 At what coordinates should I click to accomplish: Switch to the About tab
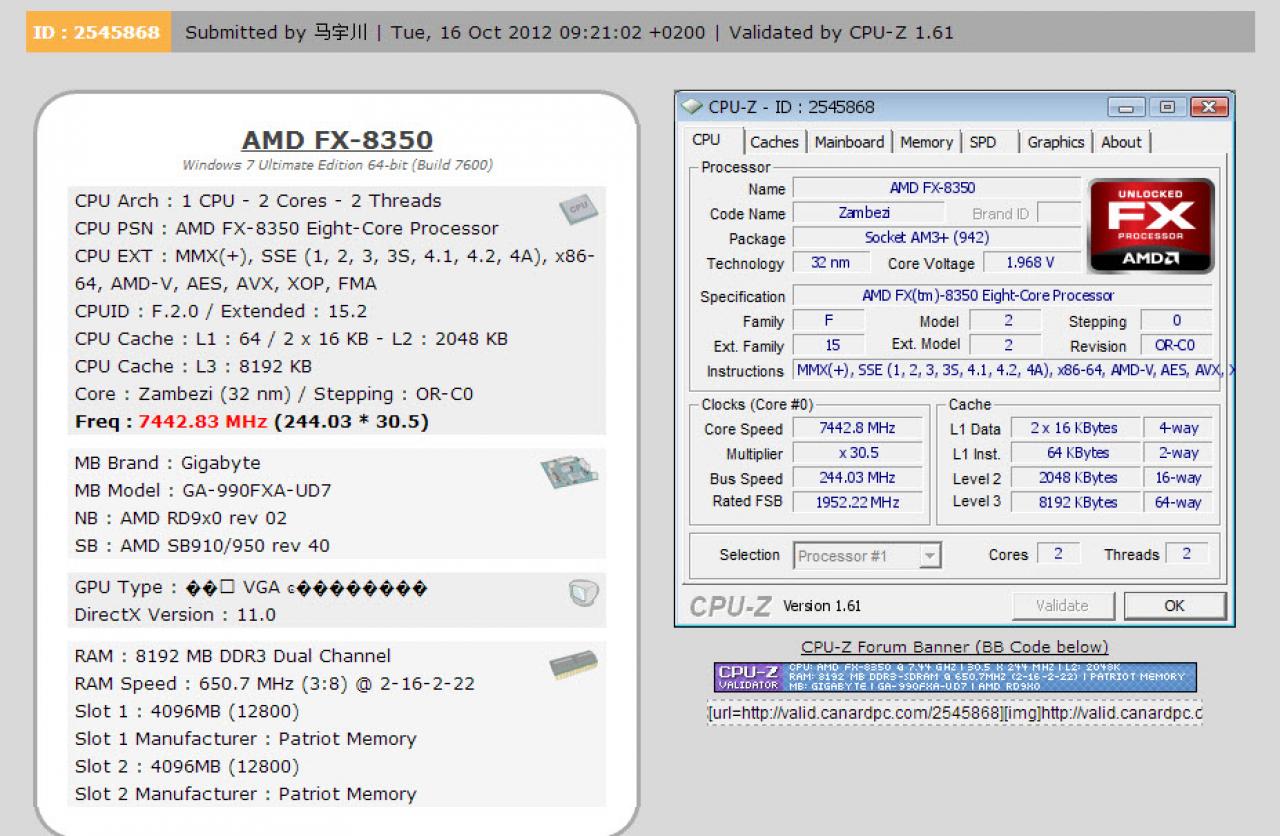coord(1121,142)
